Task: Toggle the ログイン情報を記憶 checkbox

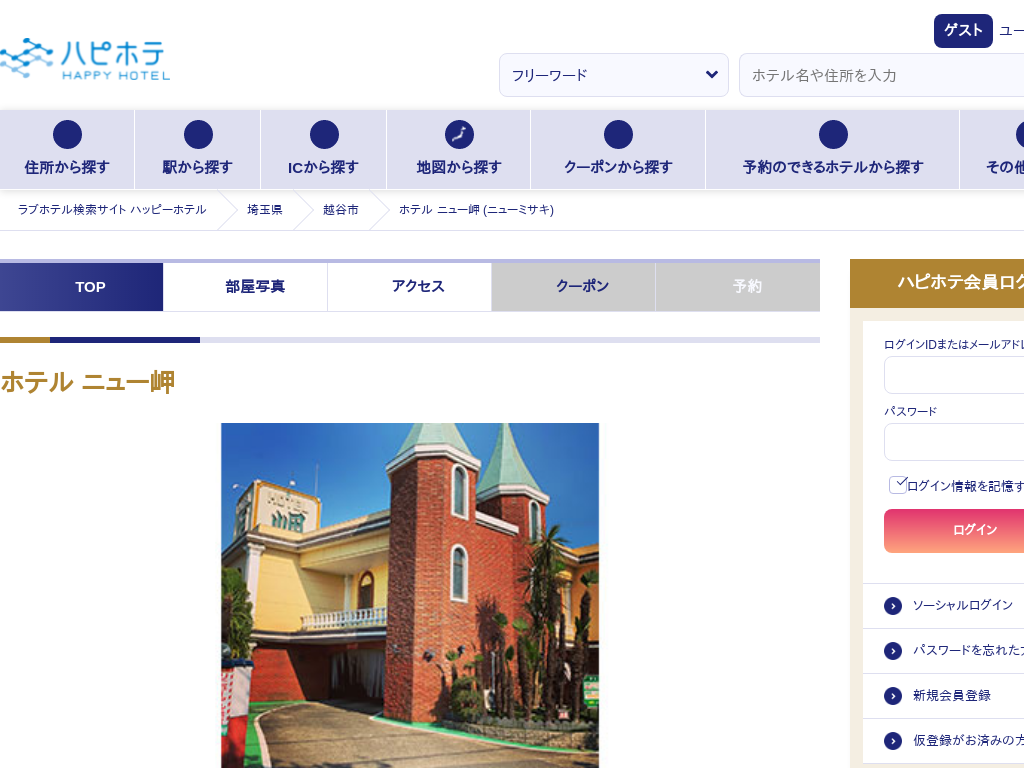Action: (898, 485)
